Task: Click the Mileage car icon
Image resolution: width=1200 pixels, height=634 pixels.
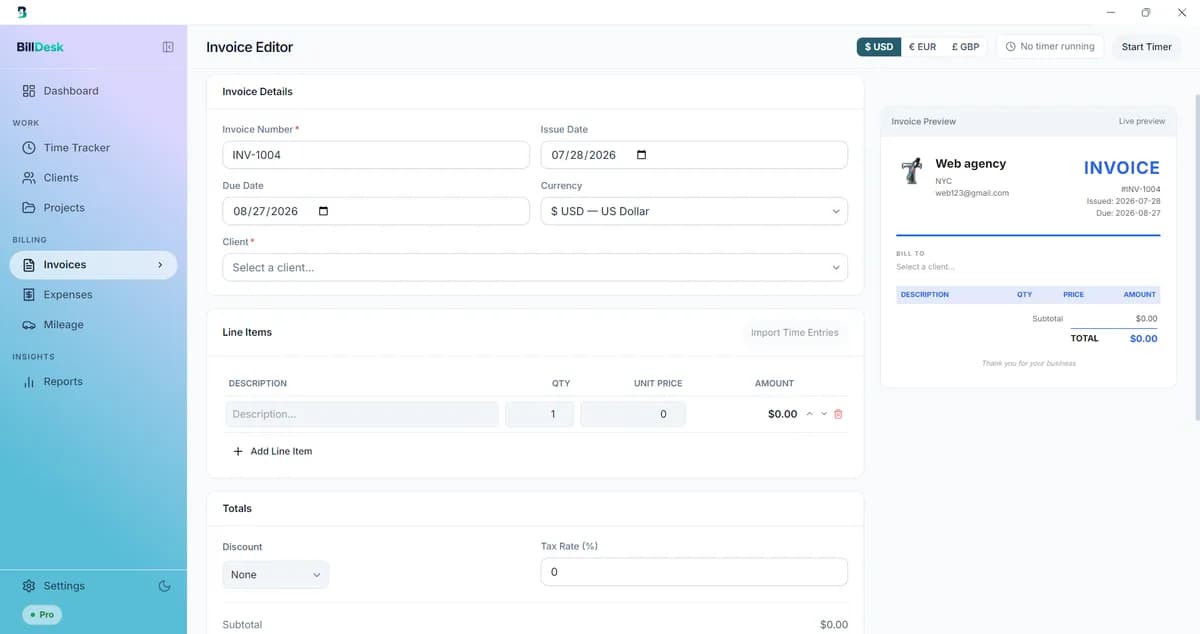Action: point(29,325)
